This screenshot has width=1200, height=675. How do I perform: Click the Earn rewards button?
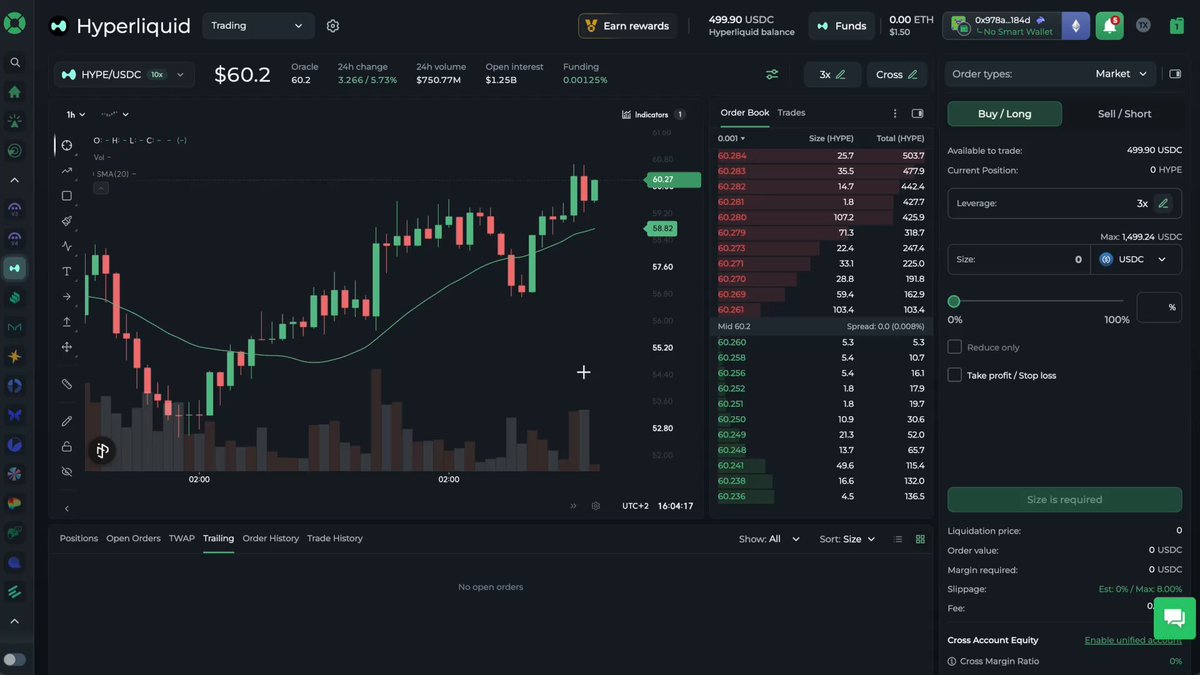tap(627, 26)
